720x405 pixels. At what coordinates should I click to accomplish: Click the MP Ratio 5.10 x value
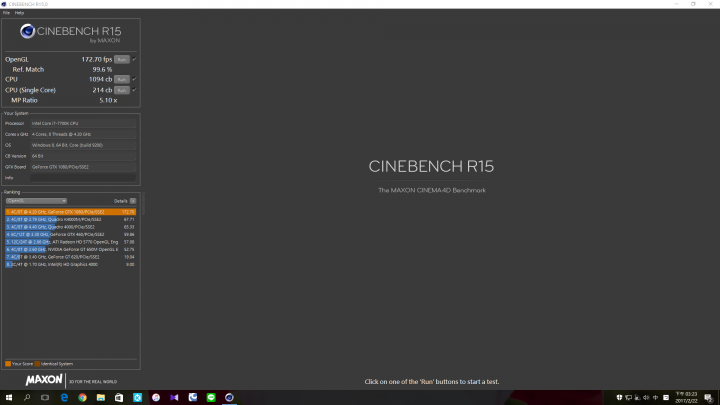click(108, 100)
